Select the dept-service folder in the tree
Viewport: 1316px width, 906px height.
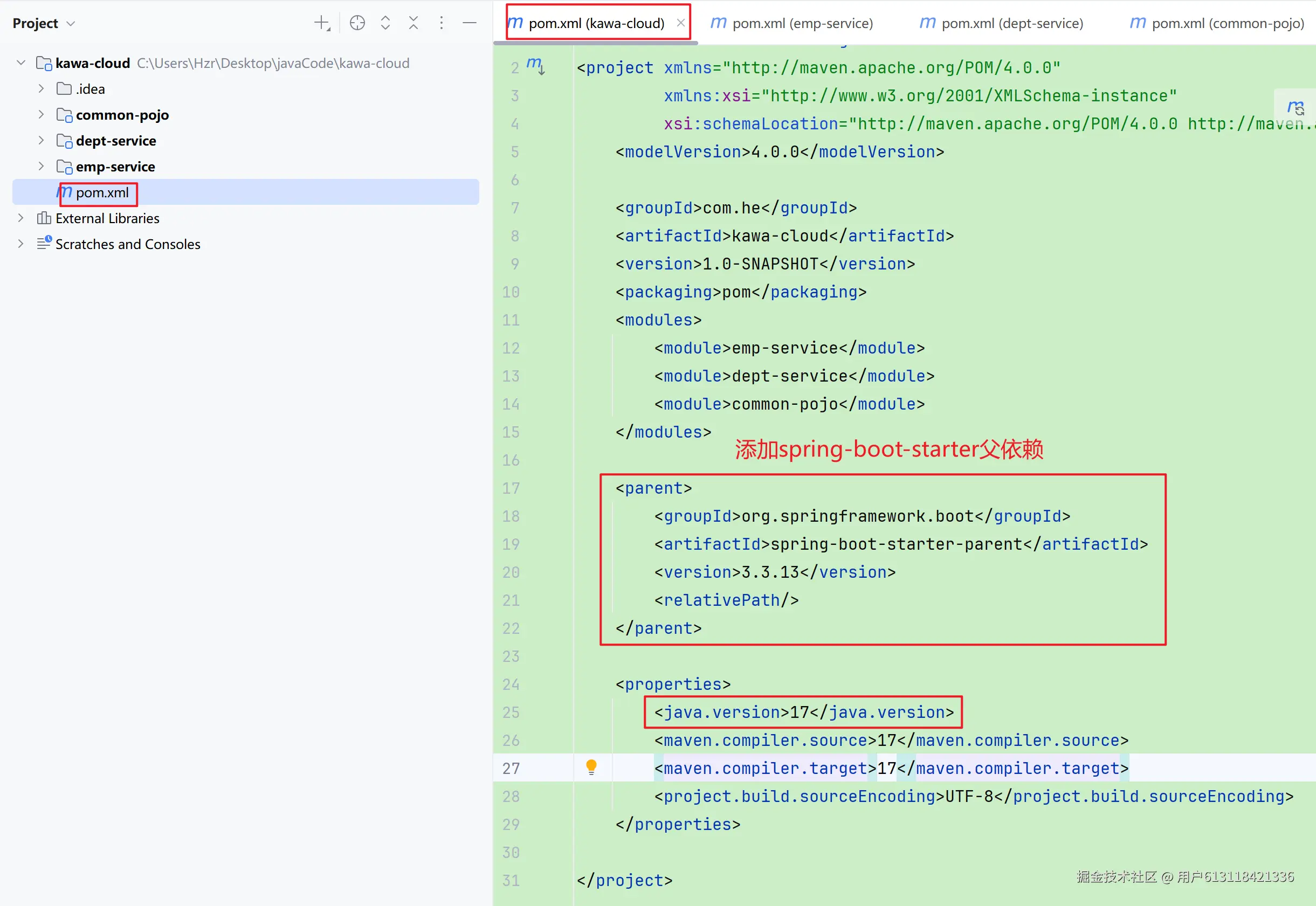[x=116, y=141]
